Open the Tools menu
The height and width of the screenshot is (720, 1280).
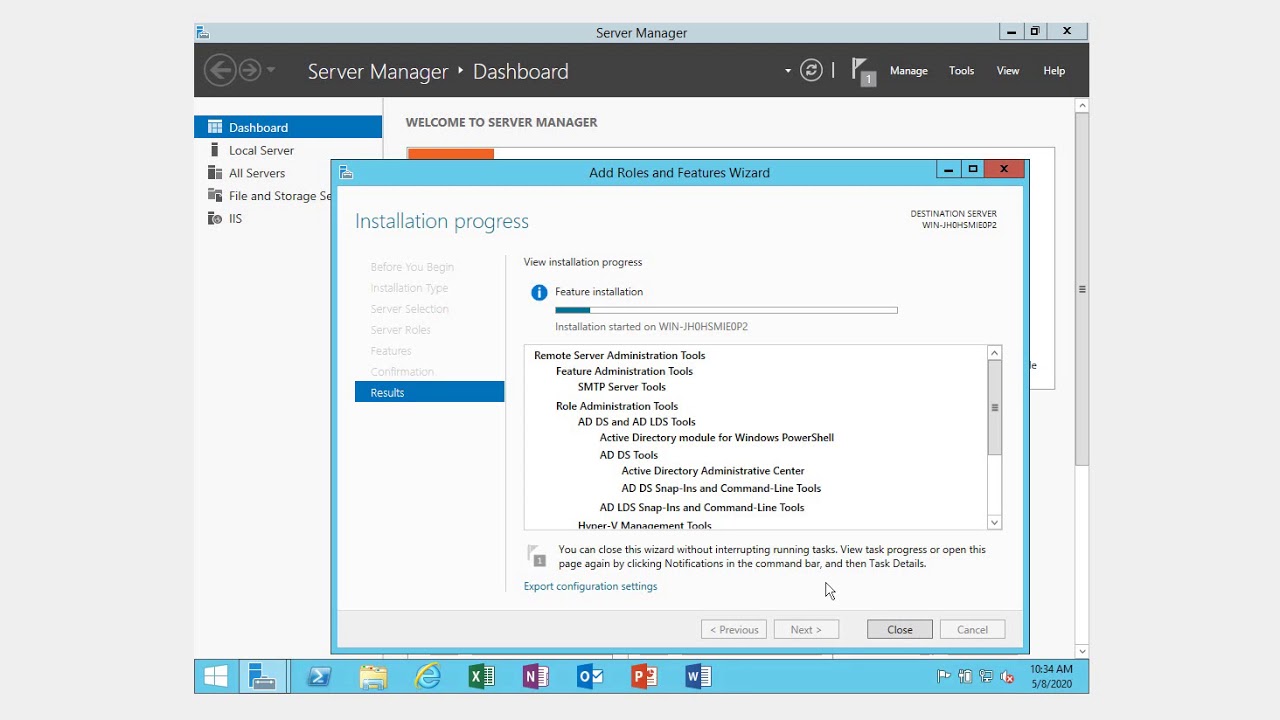[962, 71]
